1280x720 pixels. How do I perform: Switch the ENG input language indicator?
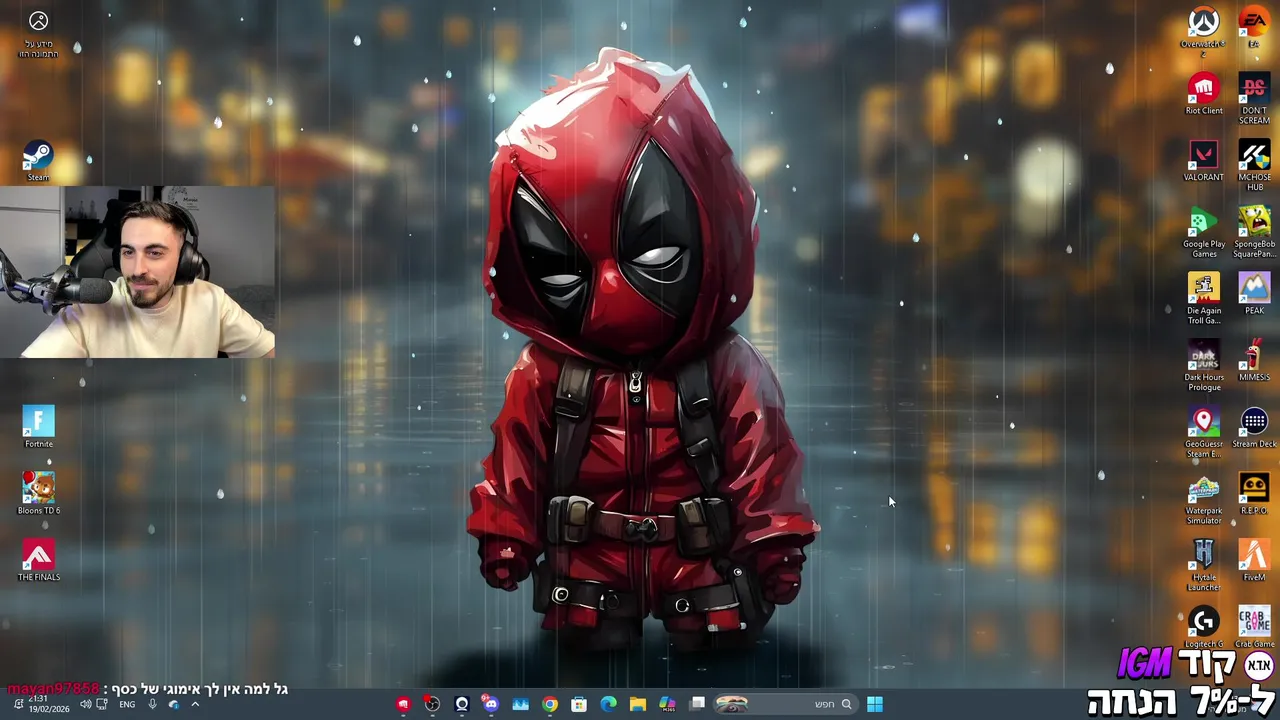click(127, 704)
